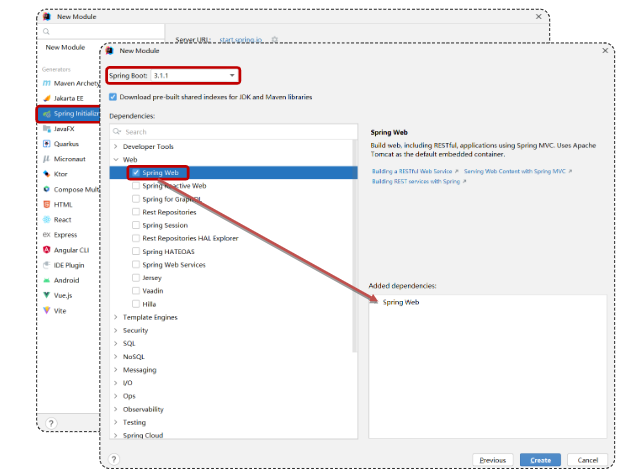Click the Previous button

tap(493, 460)
